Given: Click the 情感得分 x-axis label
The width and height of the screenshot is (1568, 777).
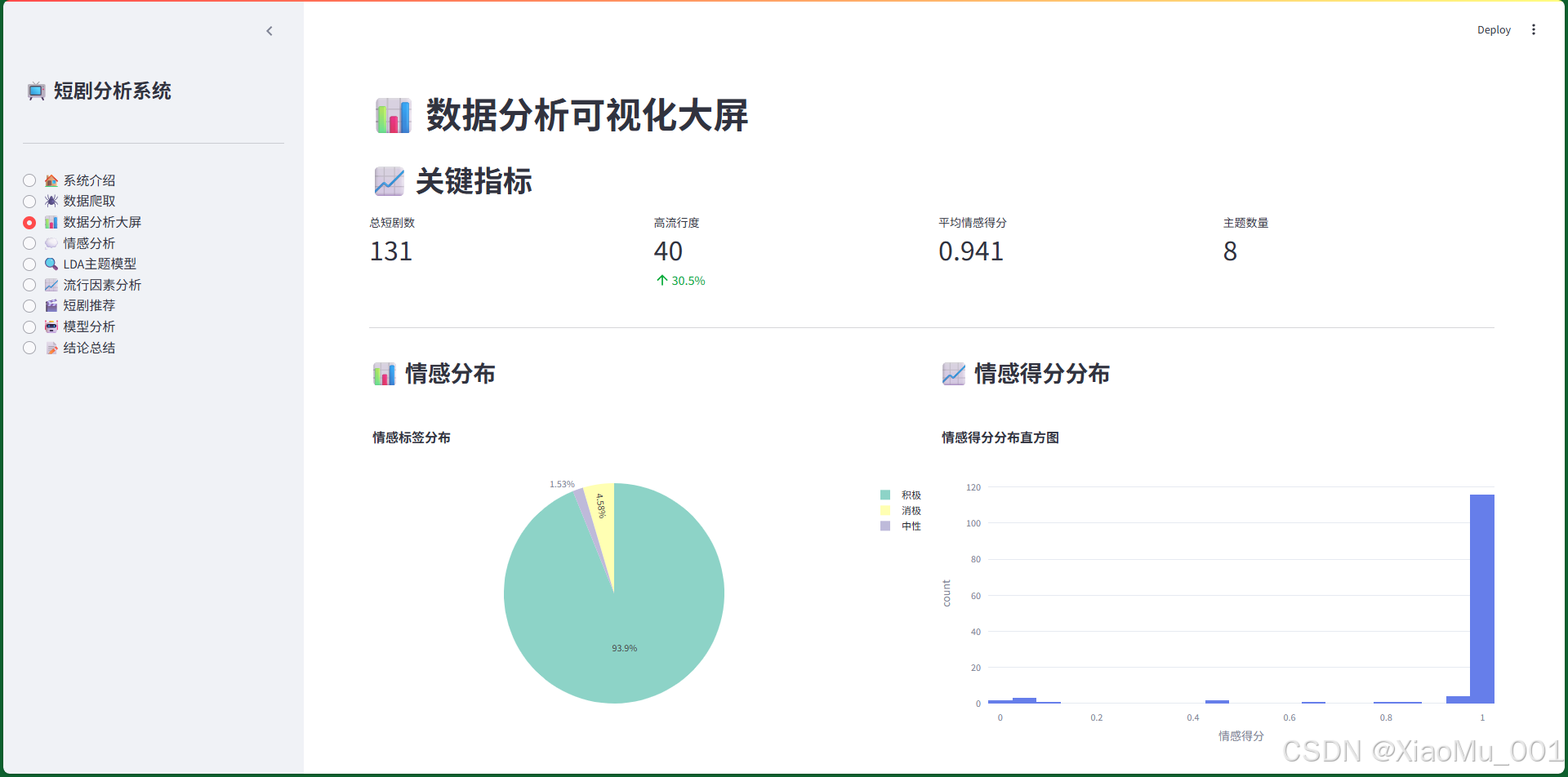Looking at the screenshot, I should [1241, 735].
